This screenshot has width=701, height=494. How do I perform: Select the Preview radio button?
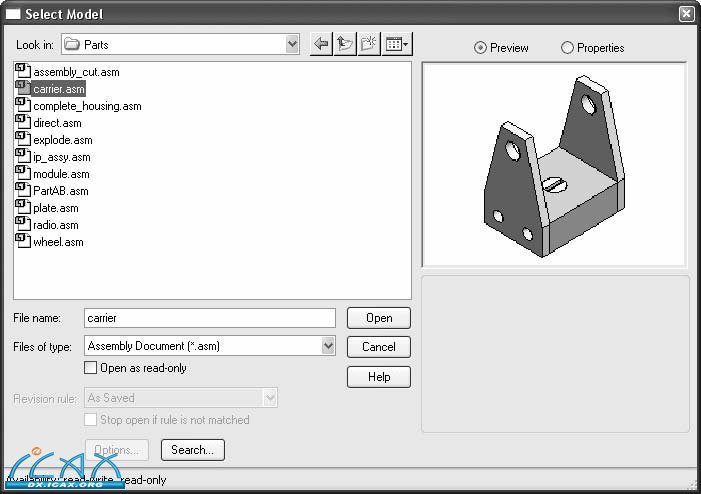coord(480,47)
